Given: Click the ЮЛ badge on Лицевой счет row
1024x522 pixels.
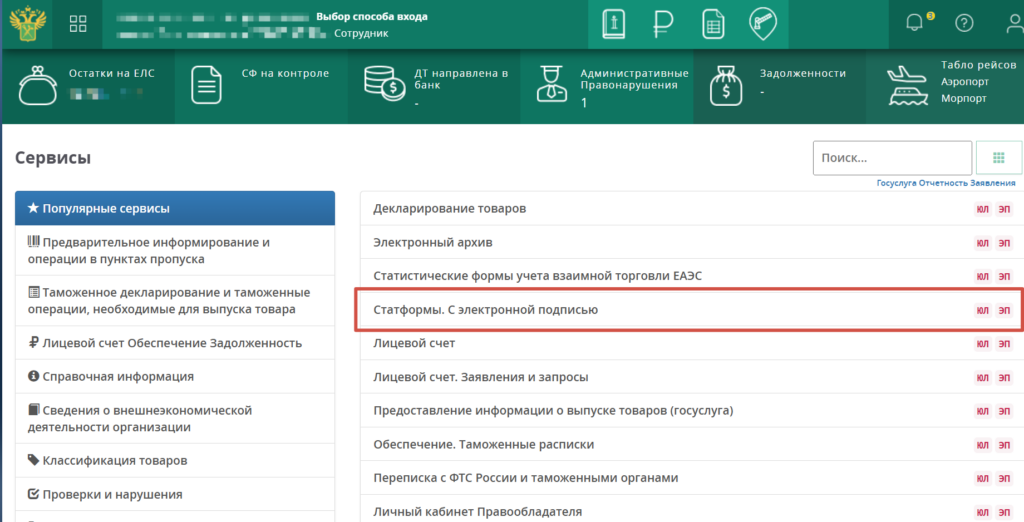Looking at the screenshot, I should point(982,344).
